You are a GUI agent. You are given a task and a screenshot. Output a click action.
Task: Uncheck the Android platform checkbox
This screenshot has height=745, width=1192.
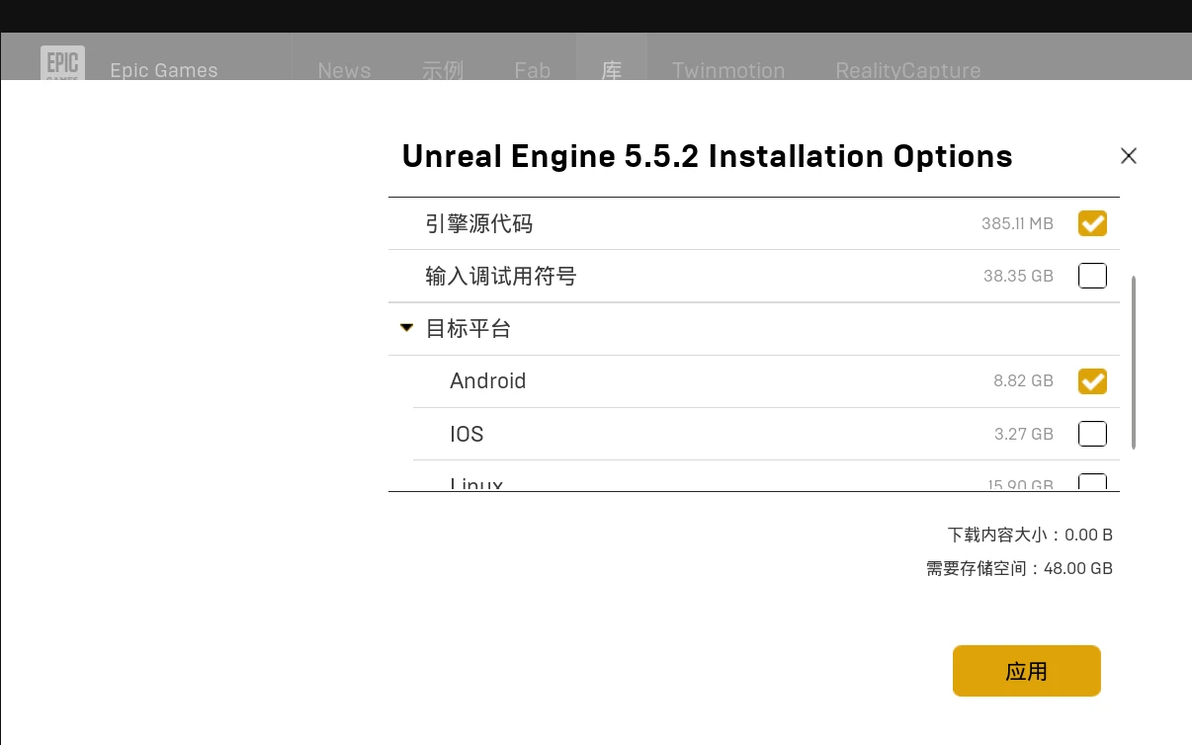click(1092, 381)
